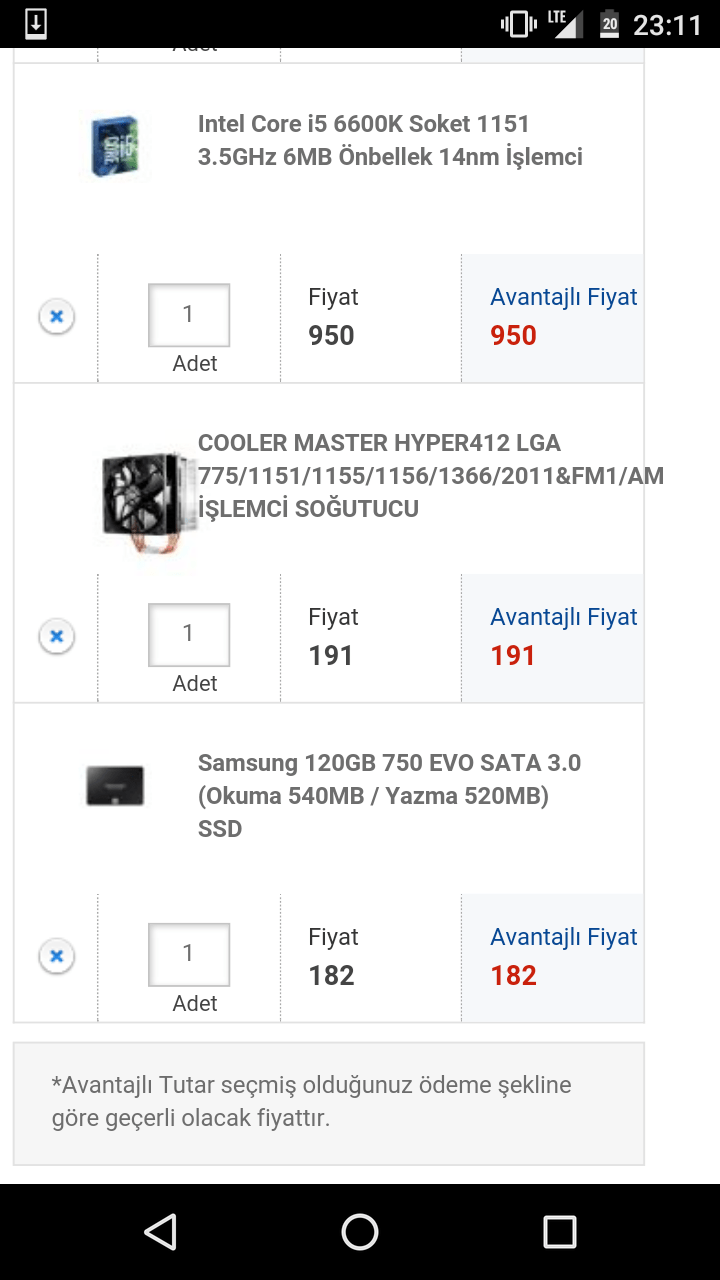Tap the battery icon in status bar
The image size is (720, 1280).
[x=609, y=24]
